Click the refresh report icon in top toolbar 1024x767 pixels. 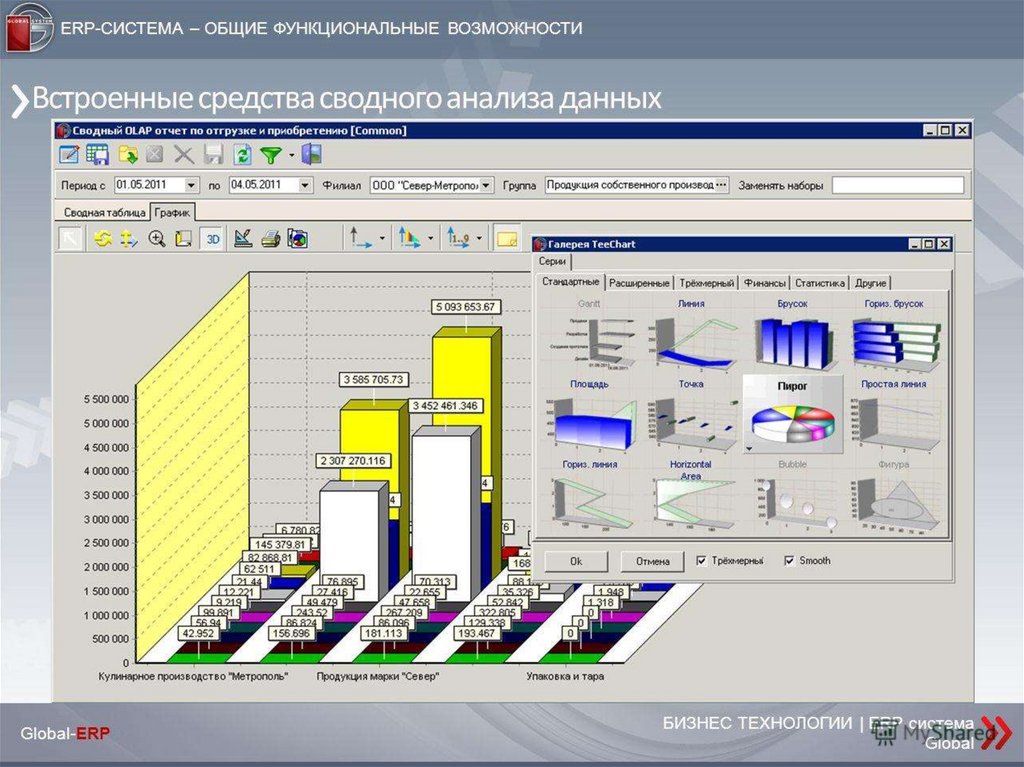(242, 155)
